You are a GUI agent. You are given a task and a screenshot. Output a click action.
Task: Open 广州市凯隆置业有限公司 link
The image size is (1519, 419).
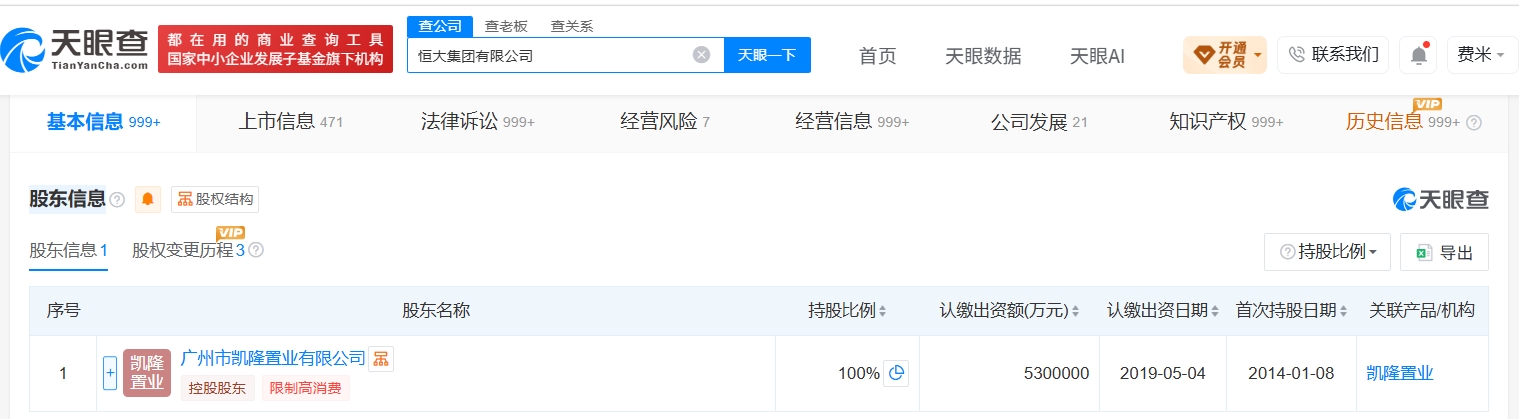tap(273, 358)
